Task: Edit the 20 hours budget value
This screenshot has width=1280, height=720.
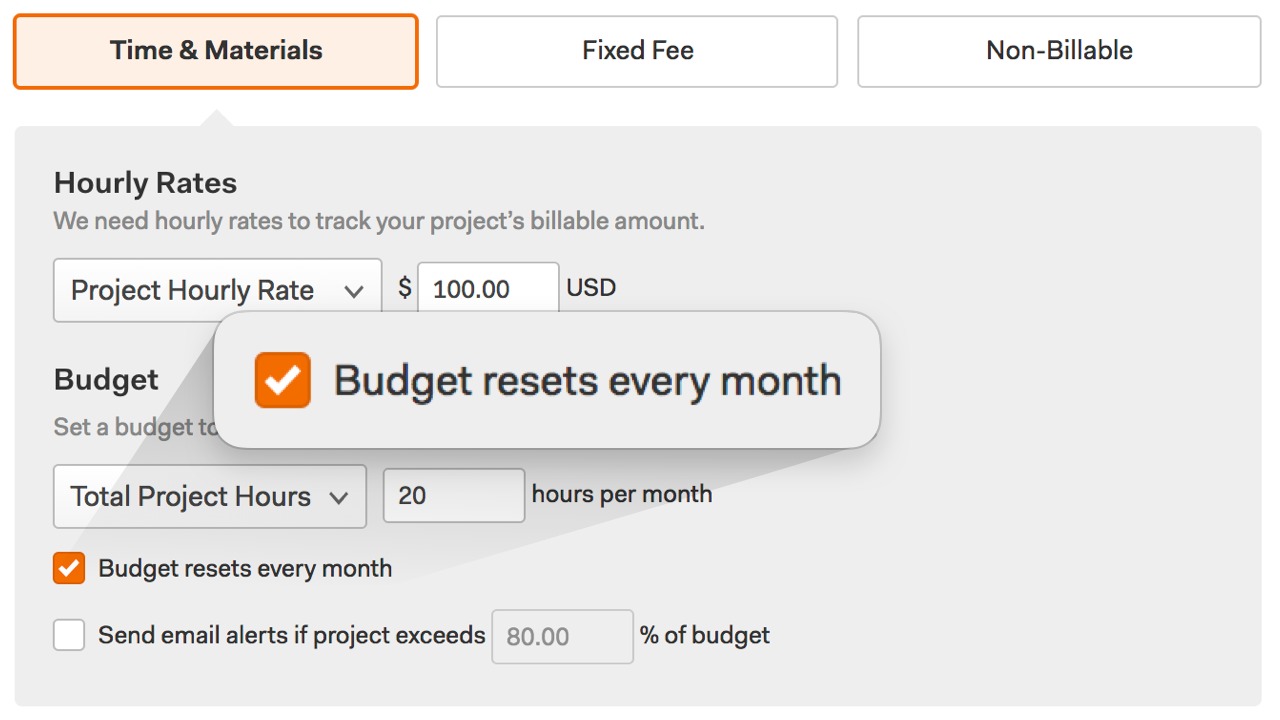Action: [453, 494]
